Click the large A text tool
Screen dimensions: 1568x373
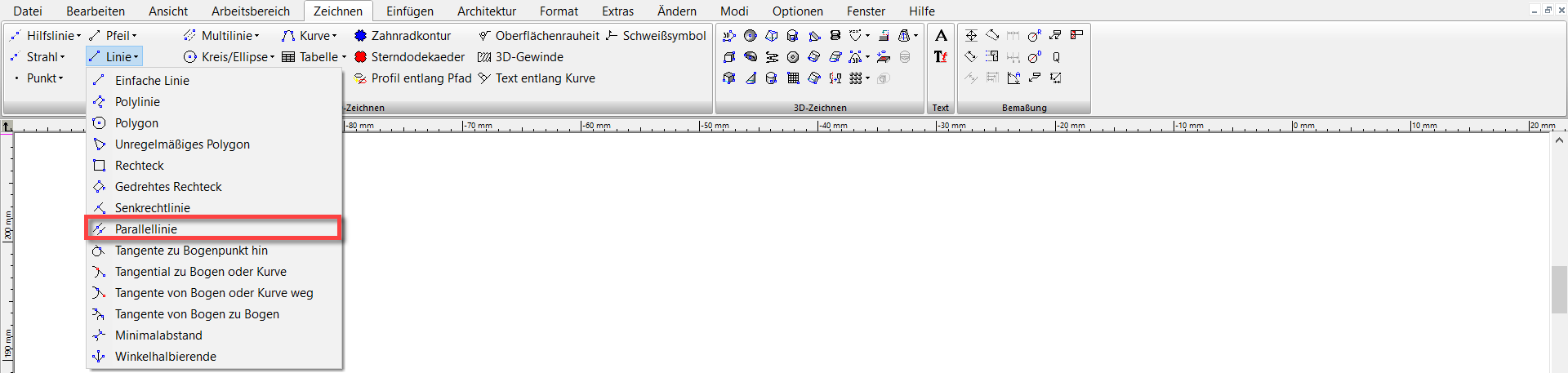(941, 35)
